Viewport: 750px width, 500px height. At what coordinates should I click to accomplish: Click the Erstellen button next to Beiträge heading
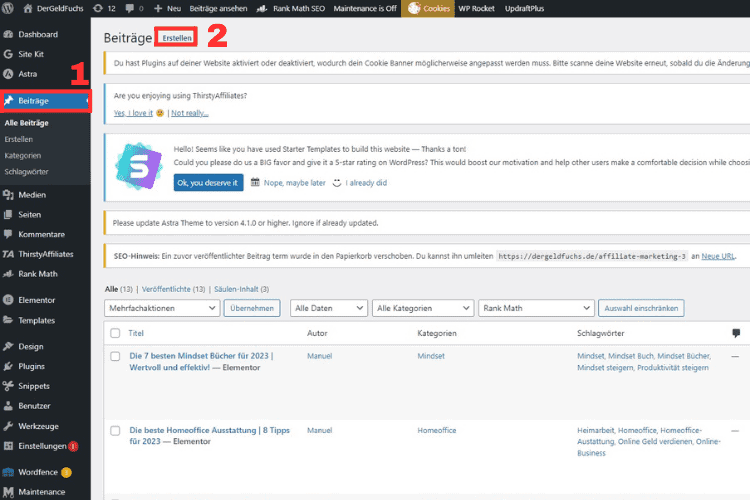[176, 38]
